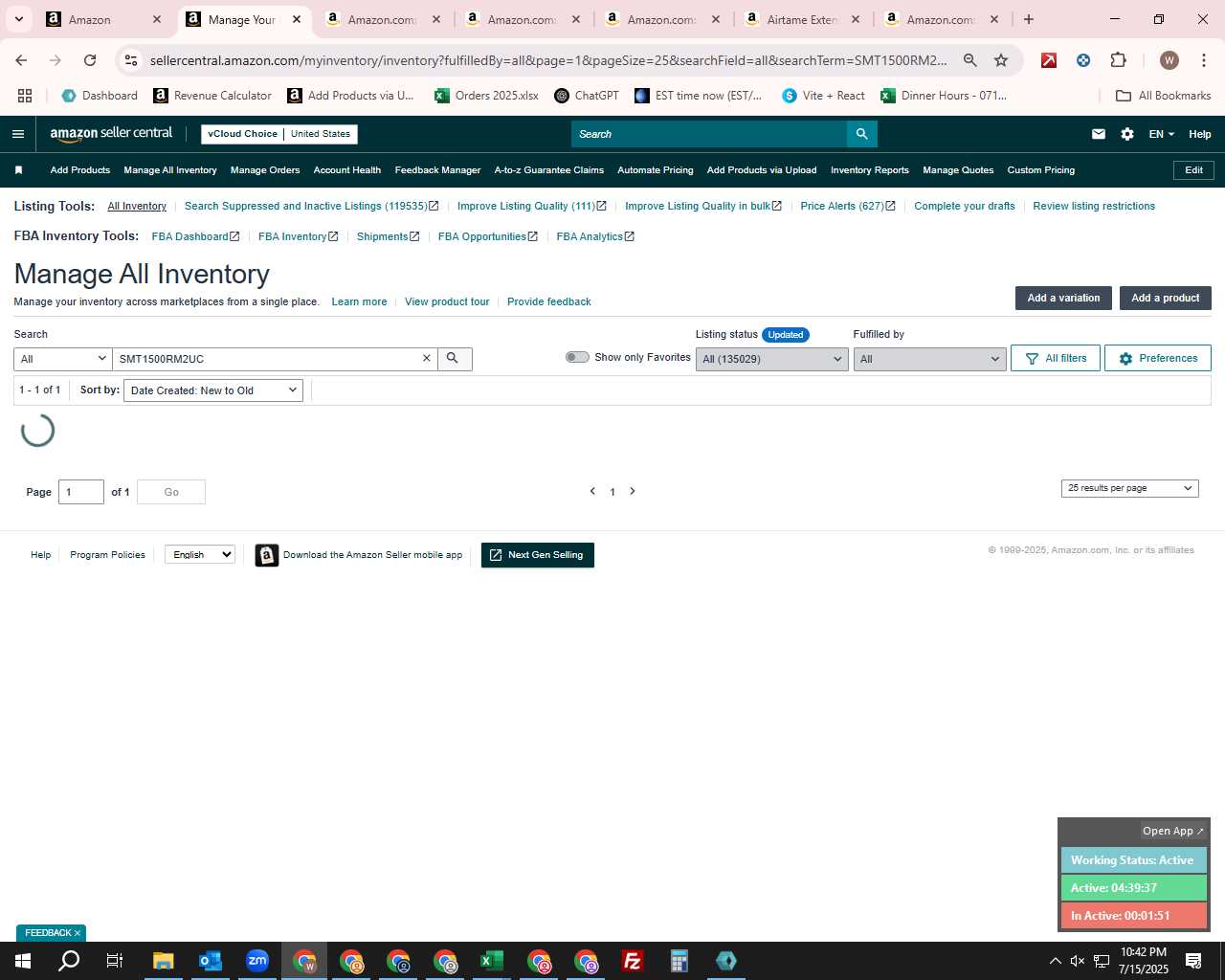Open File Explorer from the taskbar
This screenshot has width=1225, height=980.
(x=164, y=961)
